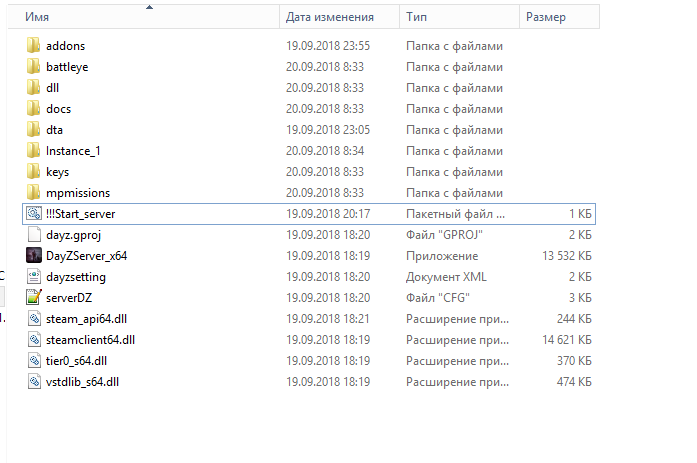Screen dimensions: 697x463
Task: Select the mpmissions folder name
Action: 78,193
